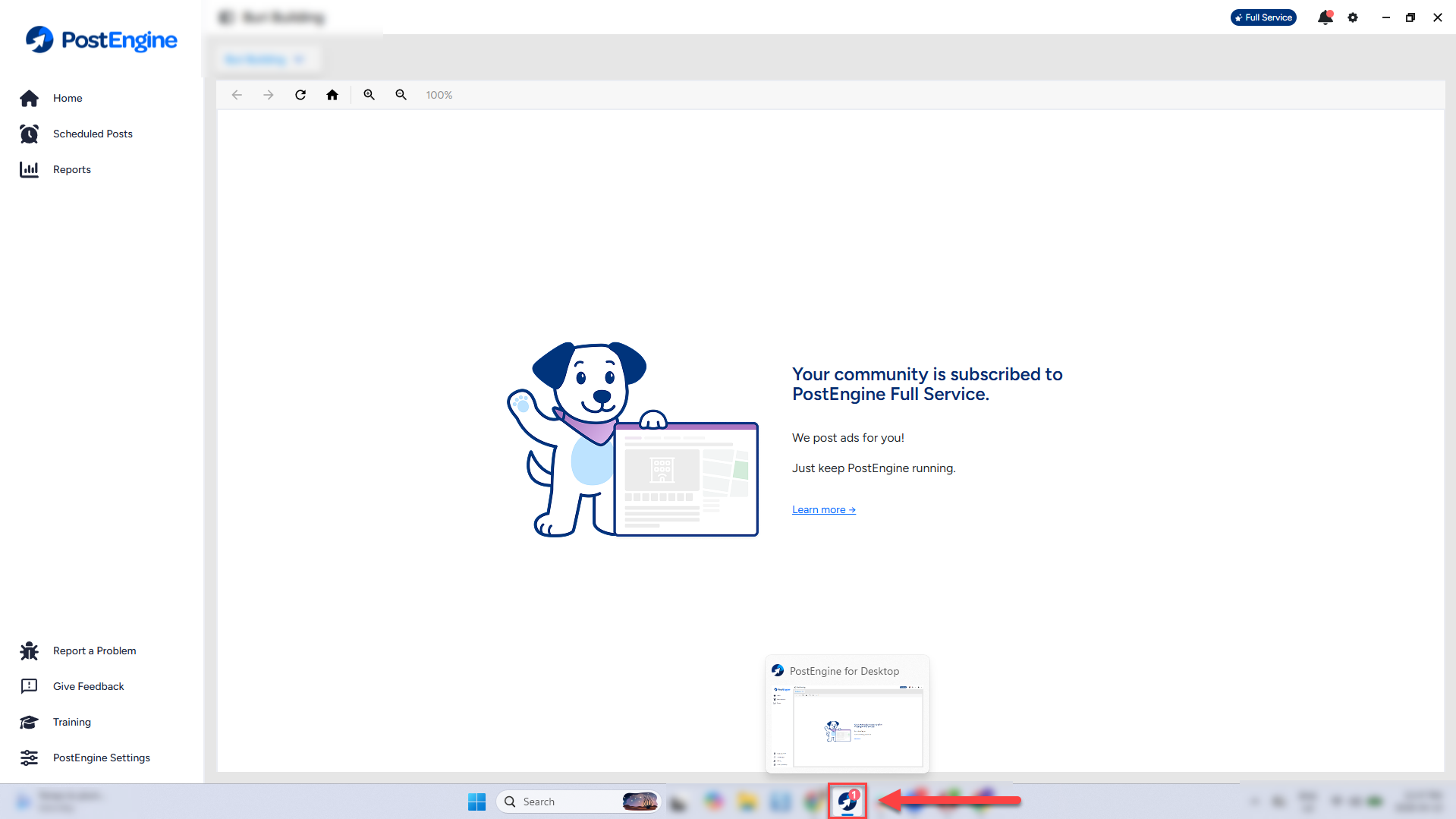Click the Scheduled Posts alarm clock icon
This screenshot has width=1456, height=819.
pyautogui.click(x=29, y=134)
